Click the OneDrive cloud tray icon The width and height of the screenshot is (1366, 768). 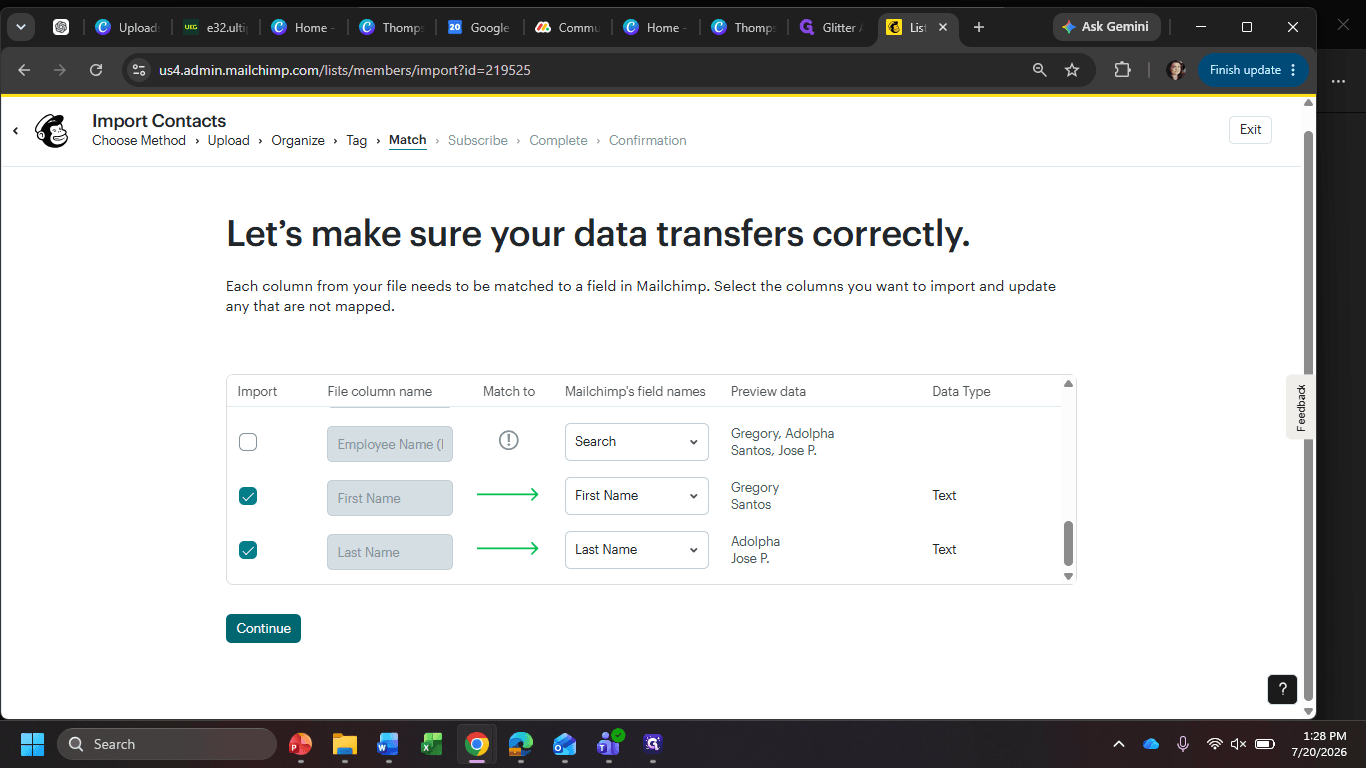[1151, 744]
